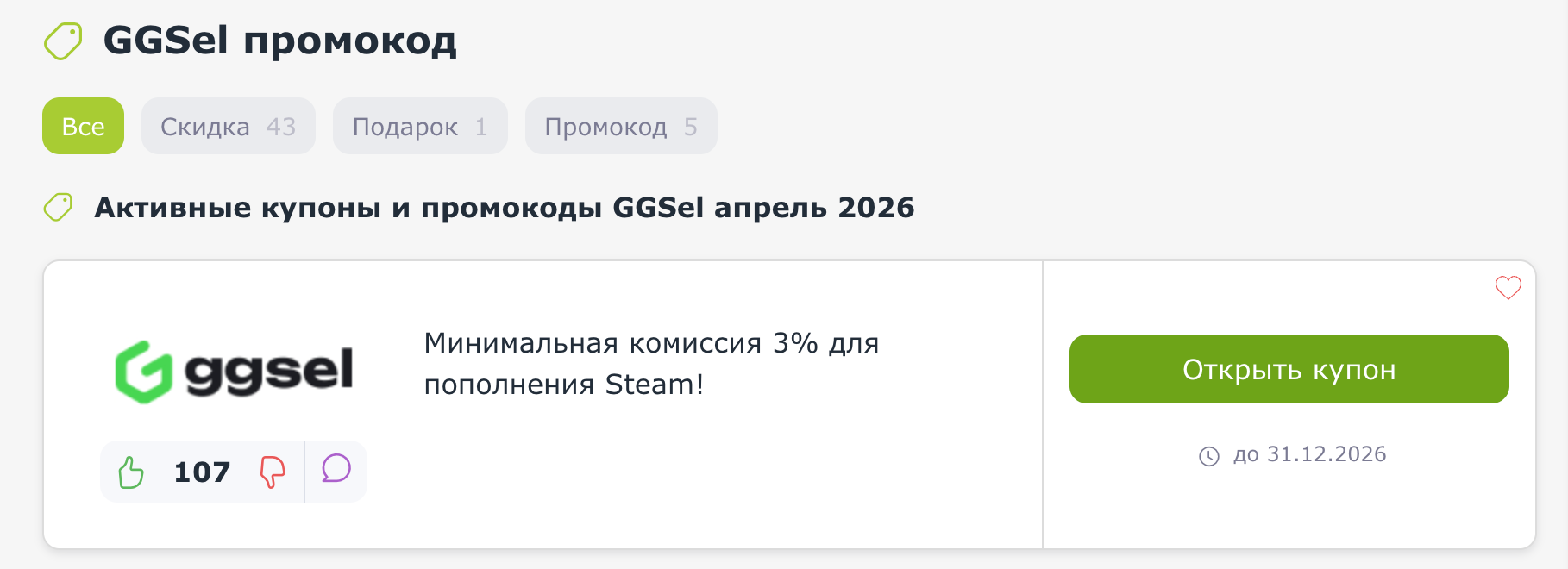This screenshot has width=1568, height=569.
Task: Click the Скидка counter showing 43
Action: click(285, 126)
